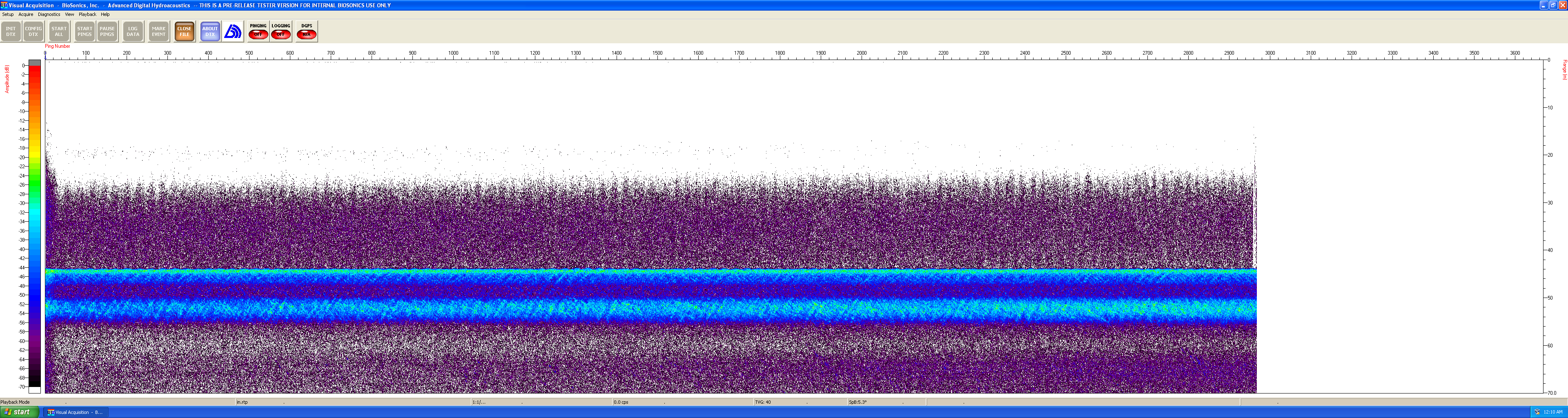The width and height of the screenshot is (1568, 418).
Task: Open the Diagnostics menu
Action: [x=49, y=14]
